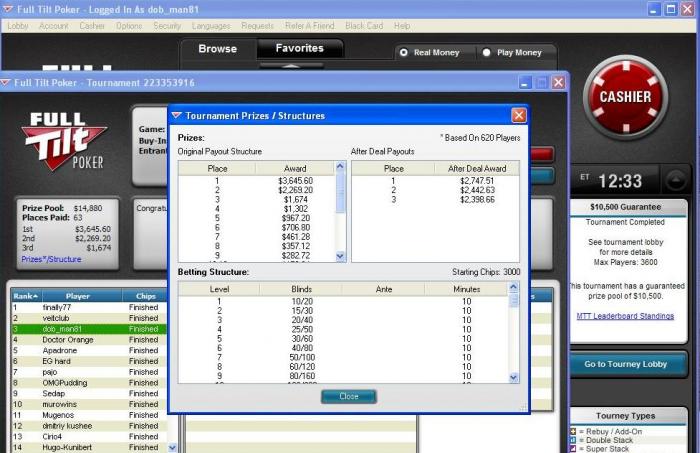The width and height of the screenshot is (700, 453).
Task: Select player row OMGPudding
Action: click(x=89, y=382)
